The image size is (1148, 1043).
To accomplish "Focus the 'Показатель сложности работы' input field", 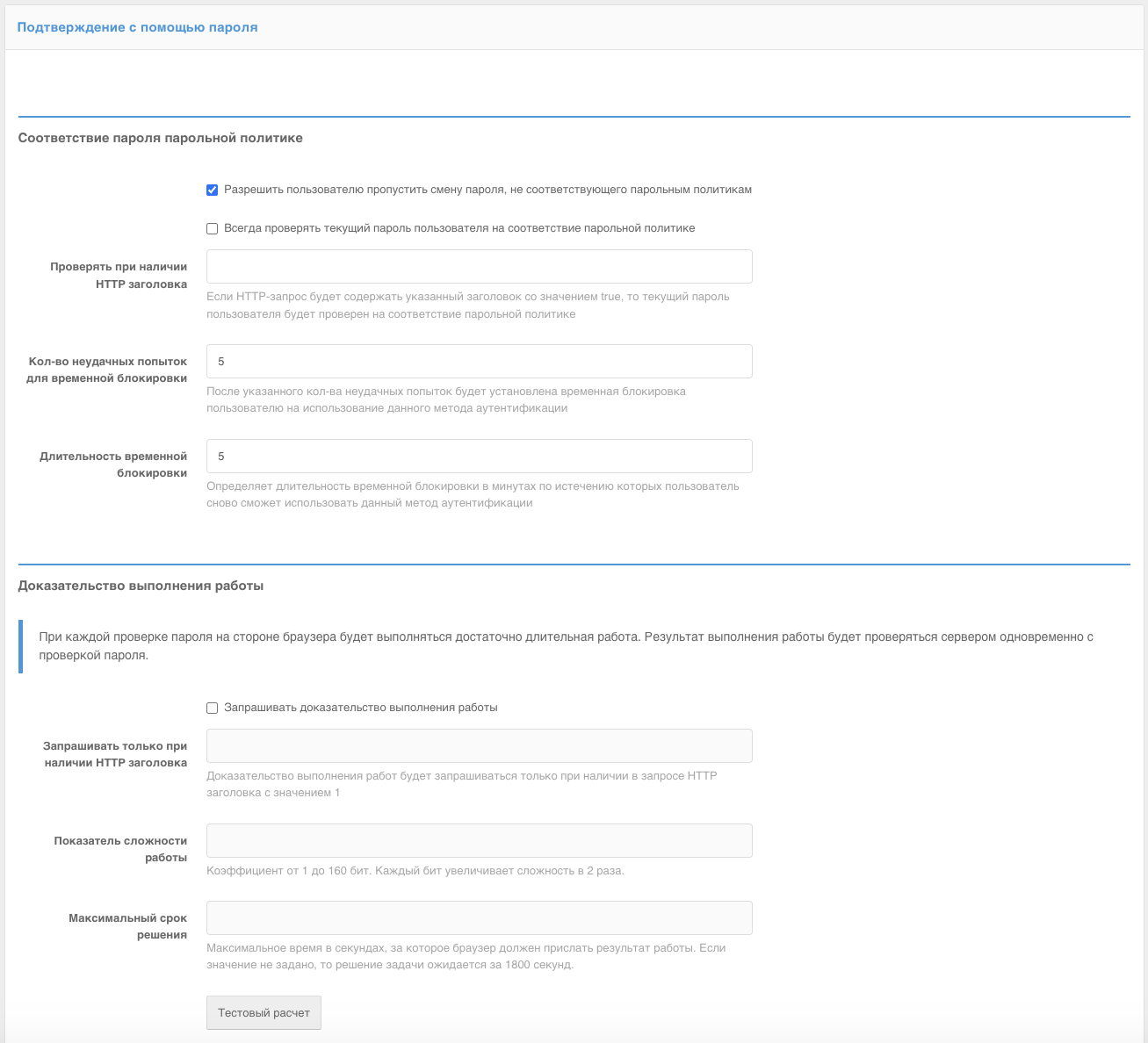I will tap(479, 841).
